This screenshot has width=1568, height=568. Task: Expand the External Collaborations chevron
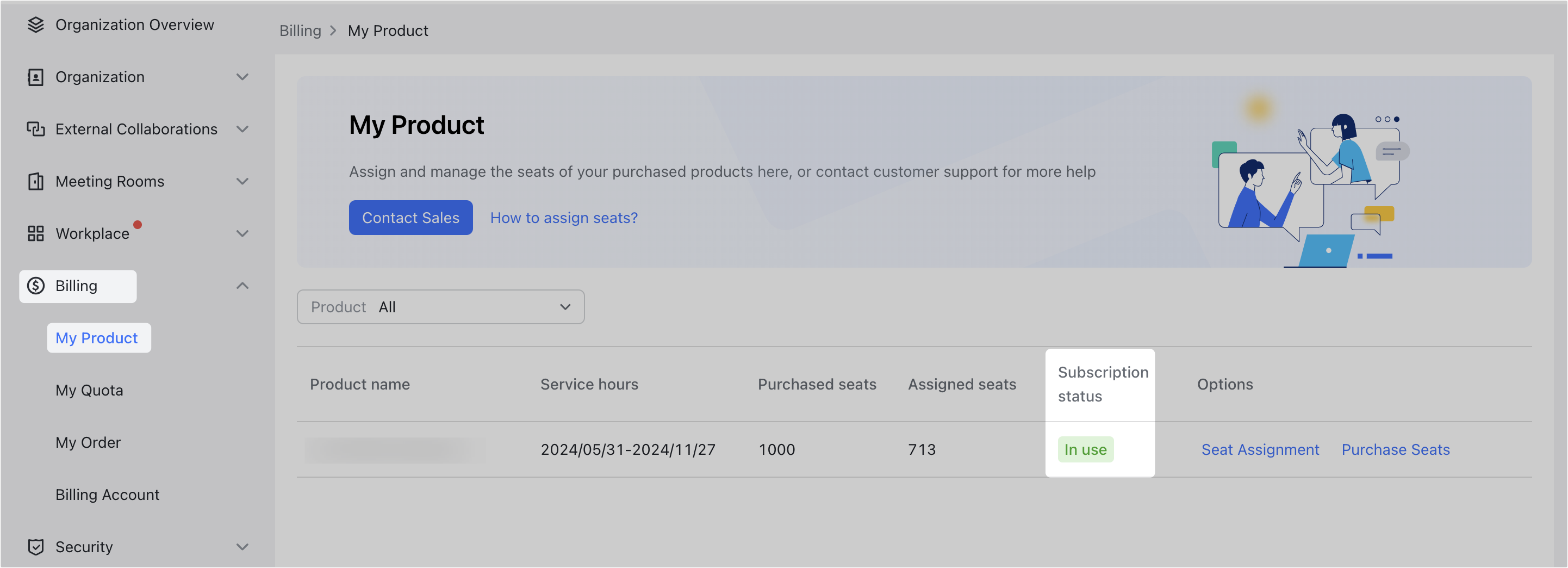click(x=242, y=129)
